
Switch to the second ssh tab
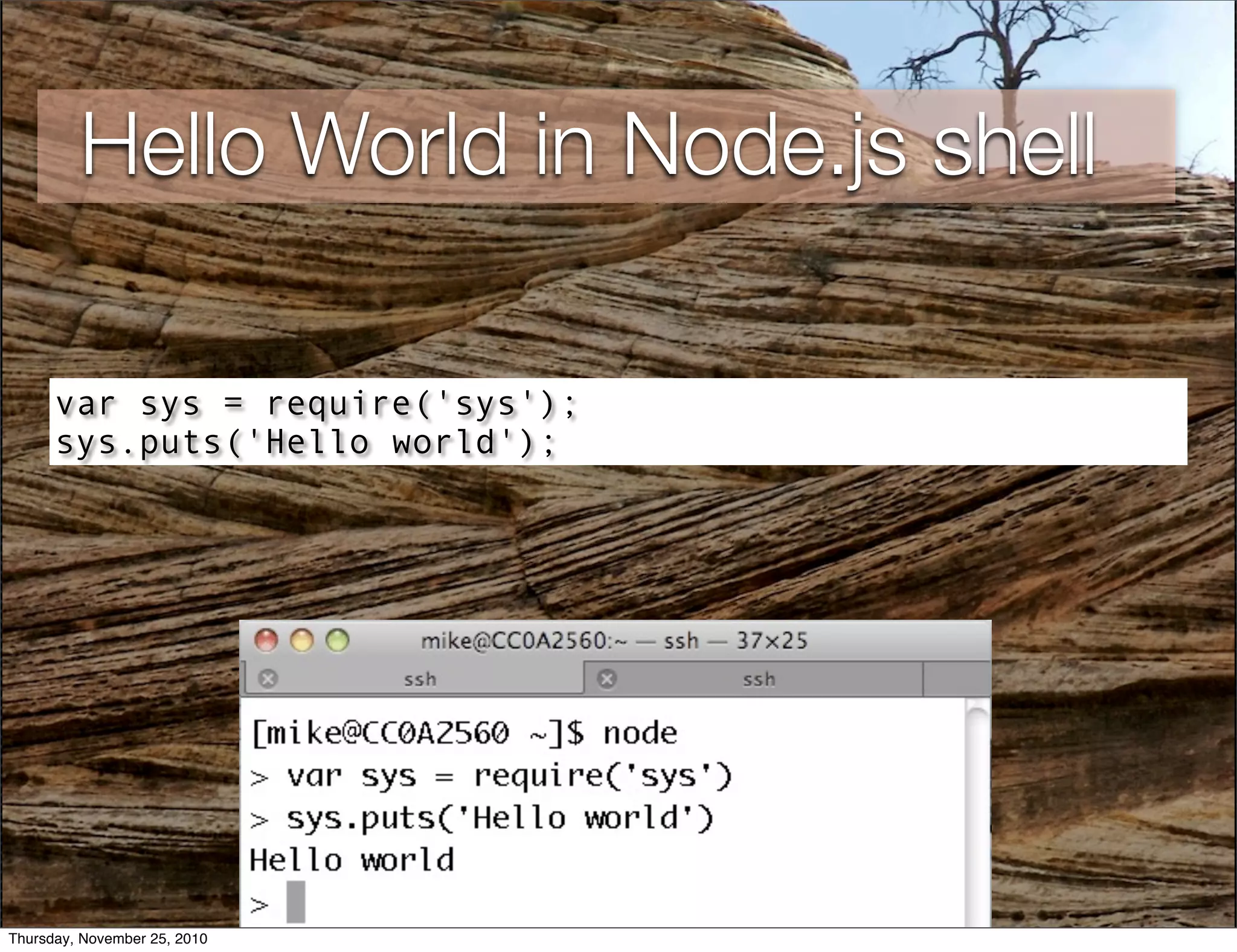[754, 679]
